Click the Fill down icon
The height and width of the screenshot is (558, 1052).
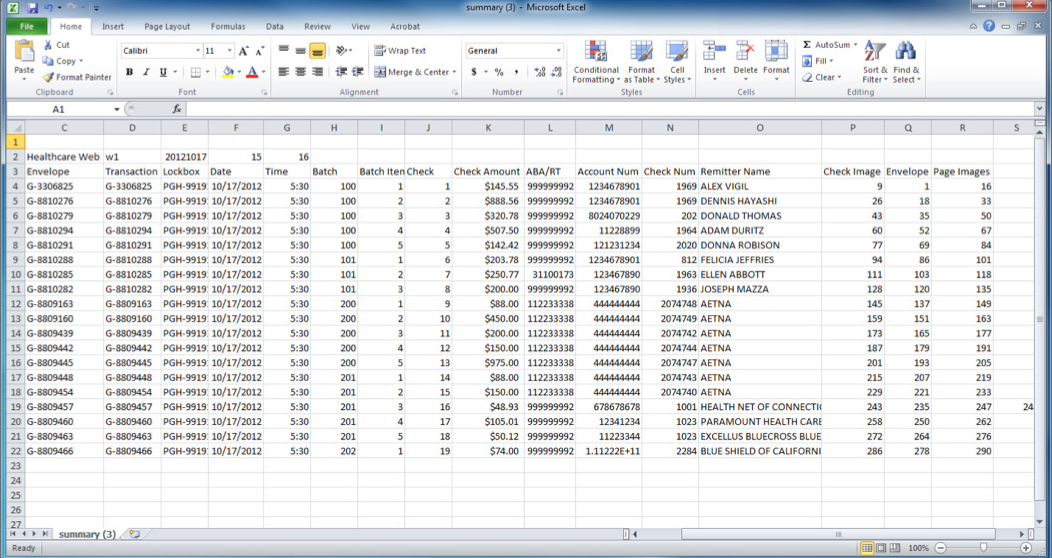click(807, 61)
